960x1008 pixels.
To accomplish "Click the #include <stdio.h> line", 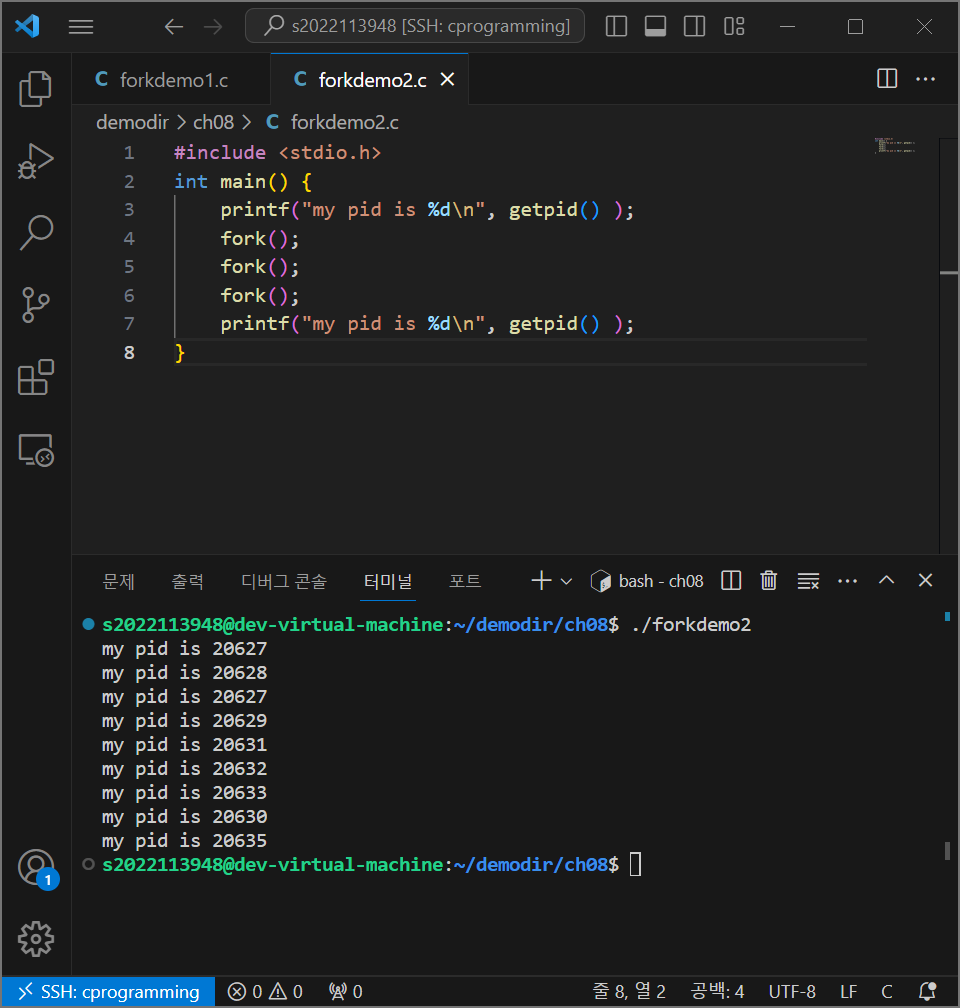I will 278,152.
